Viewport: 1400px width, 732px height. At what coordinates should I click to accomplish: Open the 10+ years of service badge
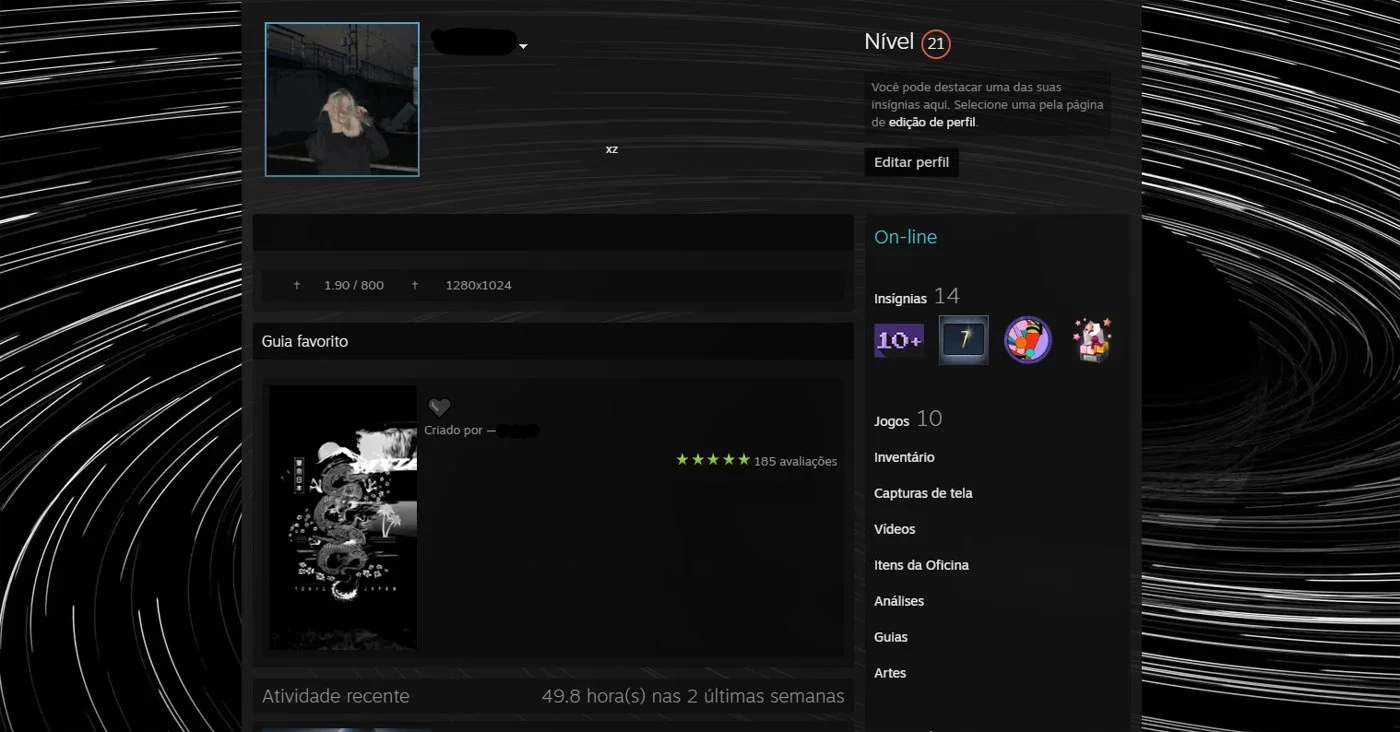pos(899,340)
